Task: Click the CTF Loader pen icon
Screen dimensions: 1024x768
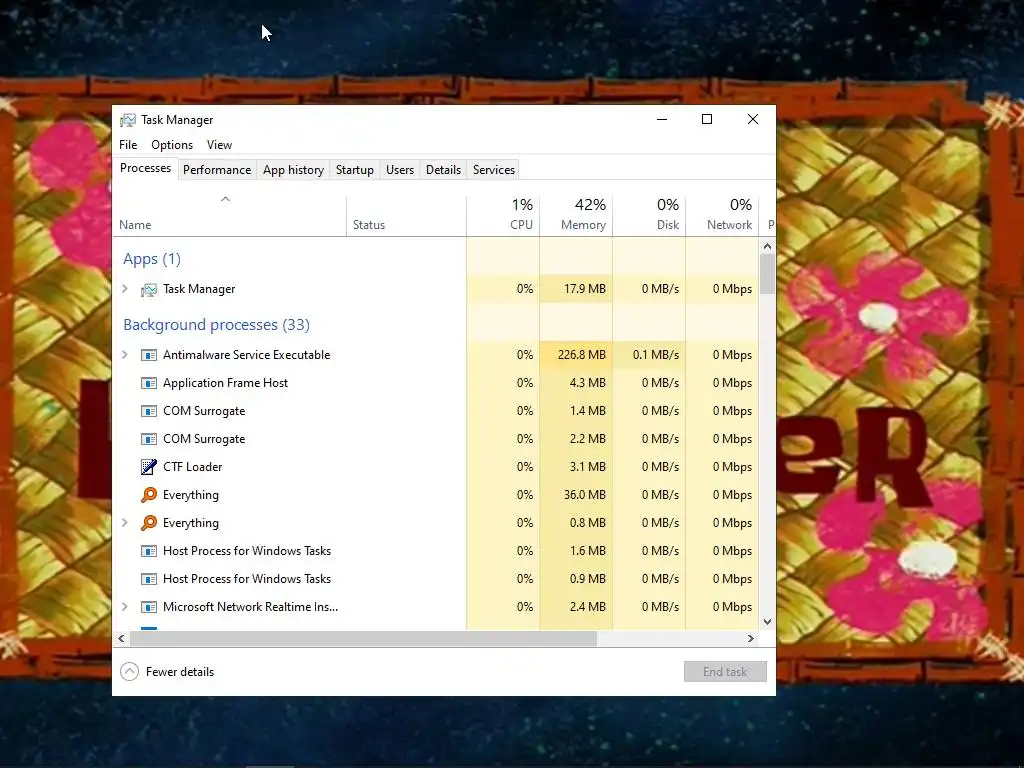Action: click(149, 467)
